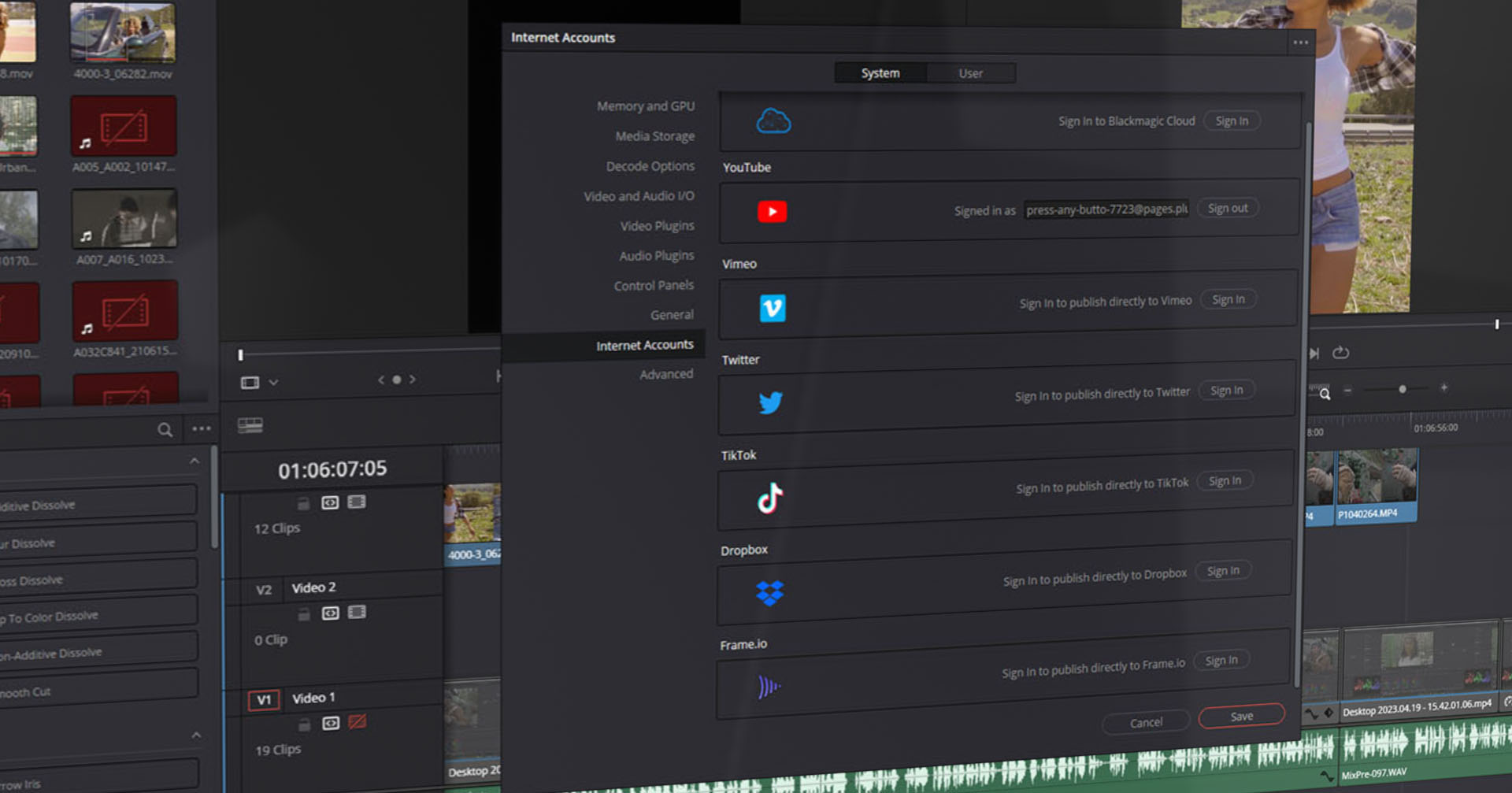Save the Internet Accounts settings
1512x793 pixels.
[1242, 717]
